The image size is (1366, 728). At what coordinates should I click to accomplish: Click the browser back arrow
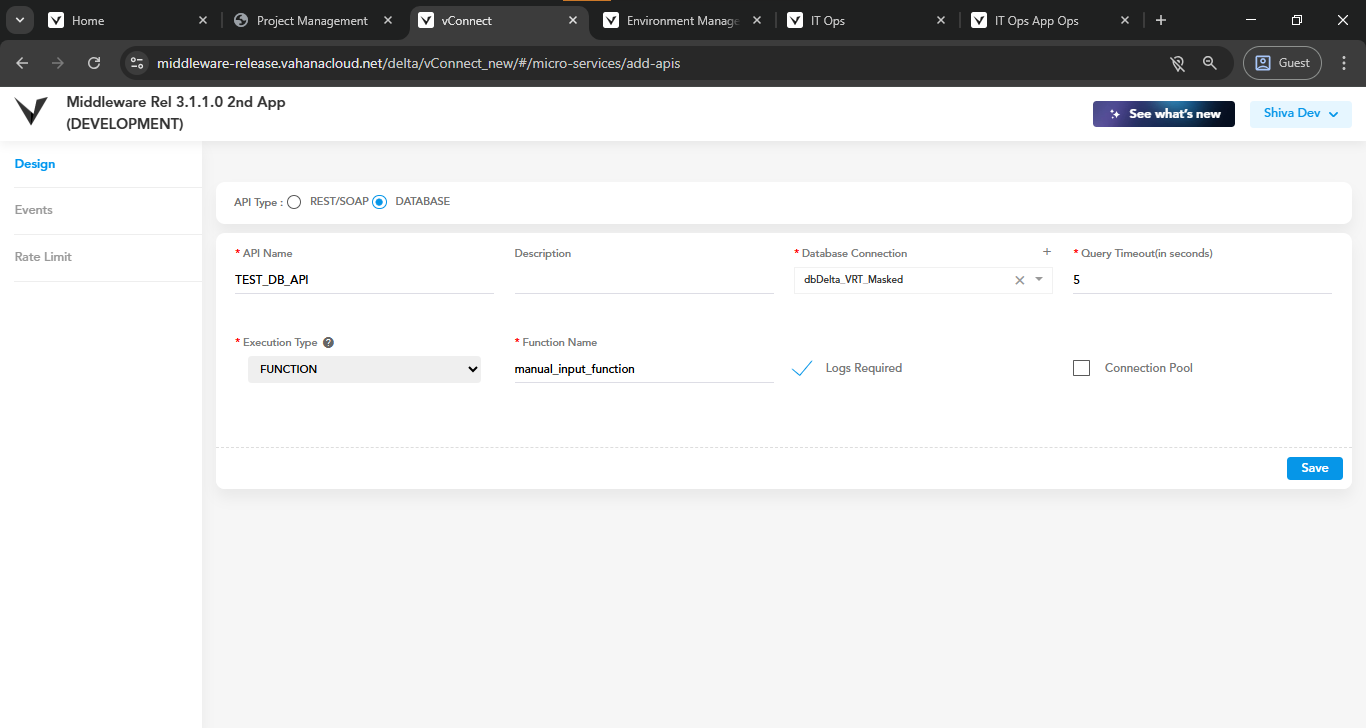[22, 63]
